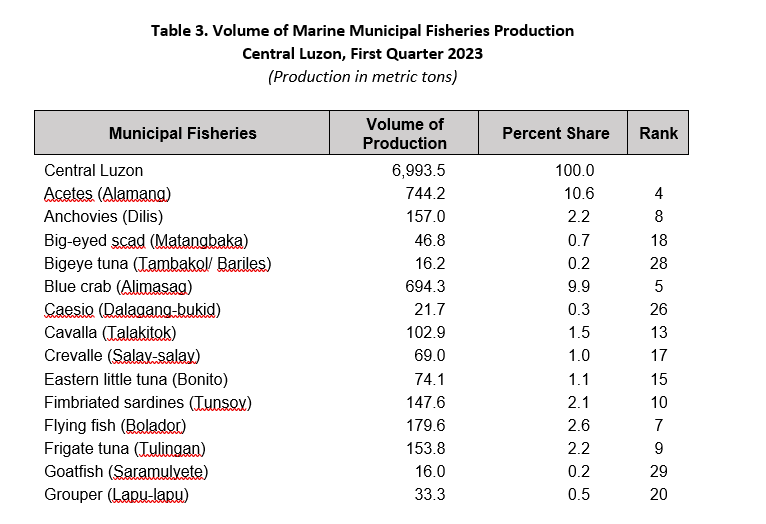Click the 'Bigeye tuna (Tambakol/ Bariles)' label
The width and height of the screenshot is (766, 524).
tap(157, 264)
